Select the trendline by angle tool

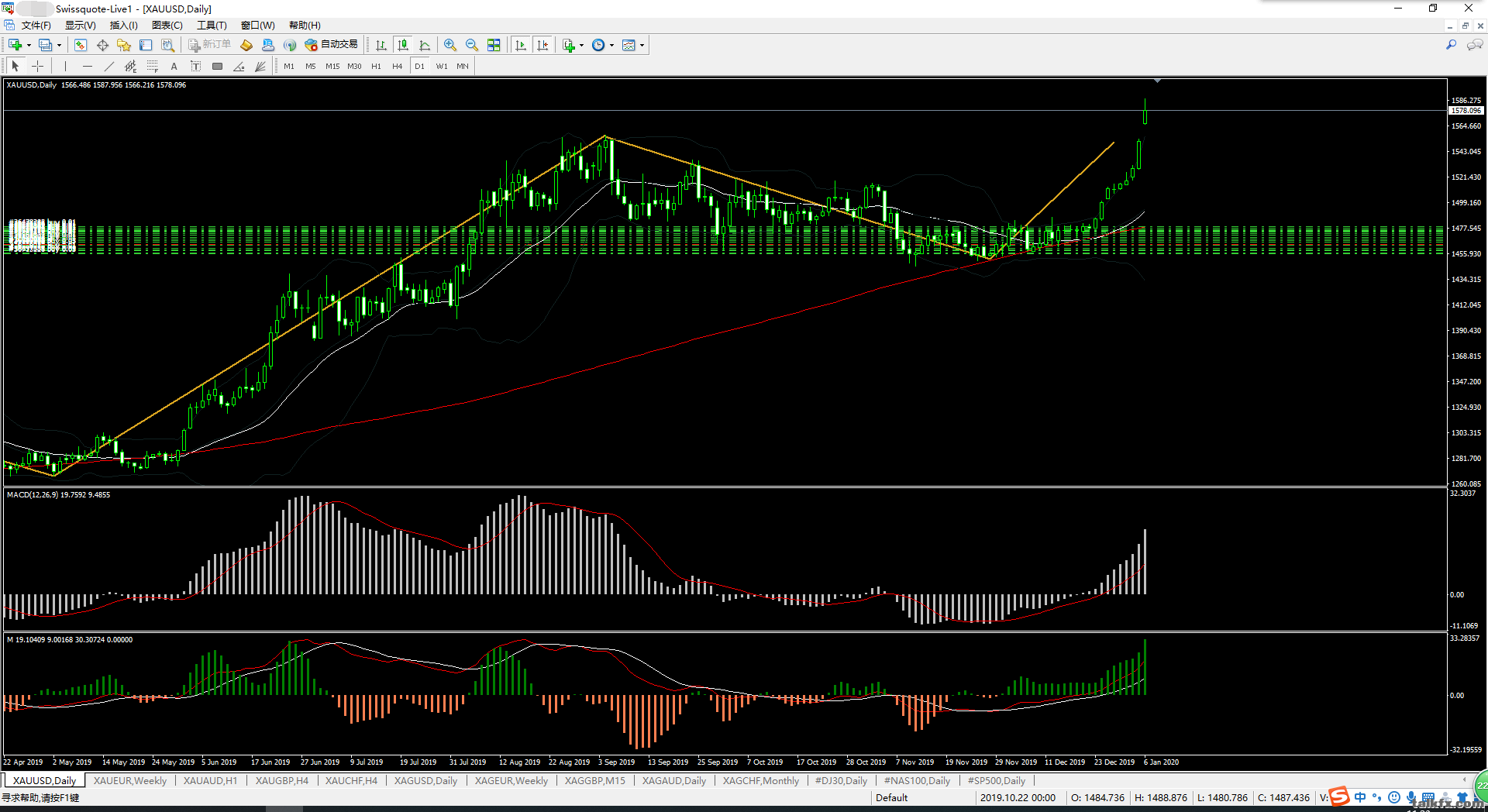click(x=239, y=66)
